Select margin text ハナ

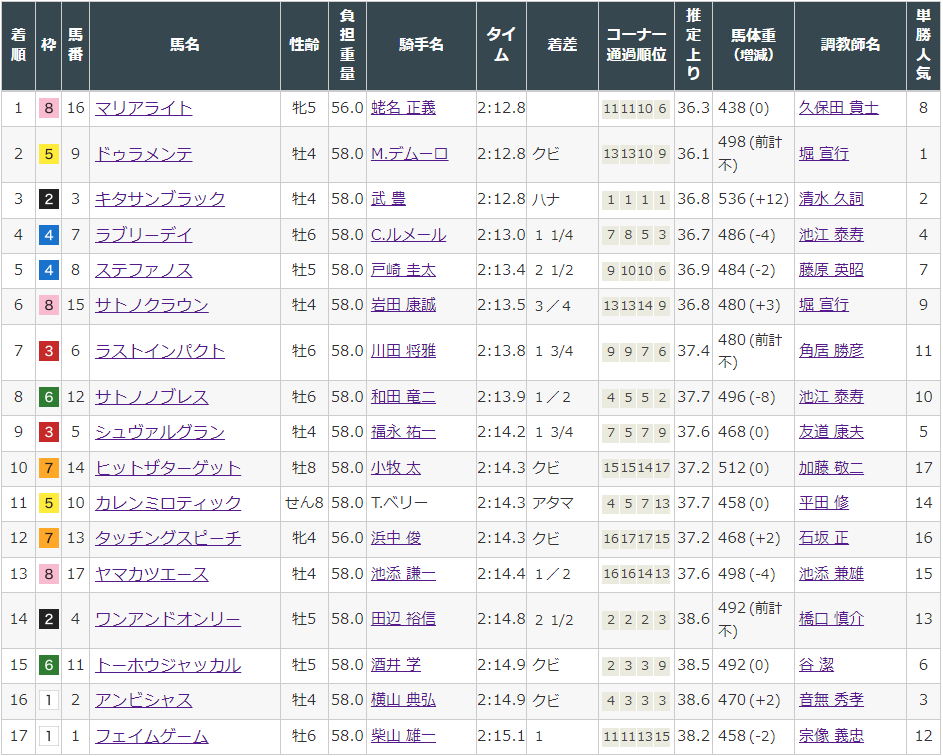[545, 199]
